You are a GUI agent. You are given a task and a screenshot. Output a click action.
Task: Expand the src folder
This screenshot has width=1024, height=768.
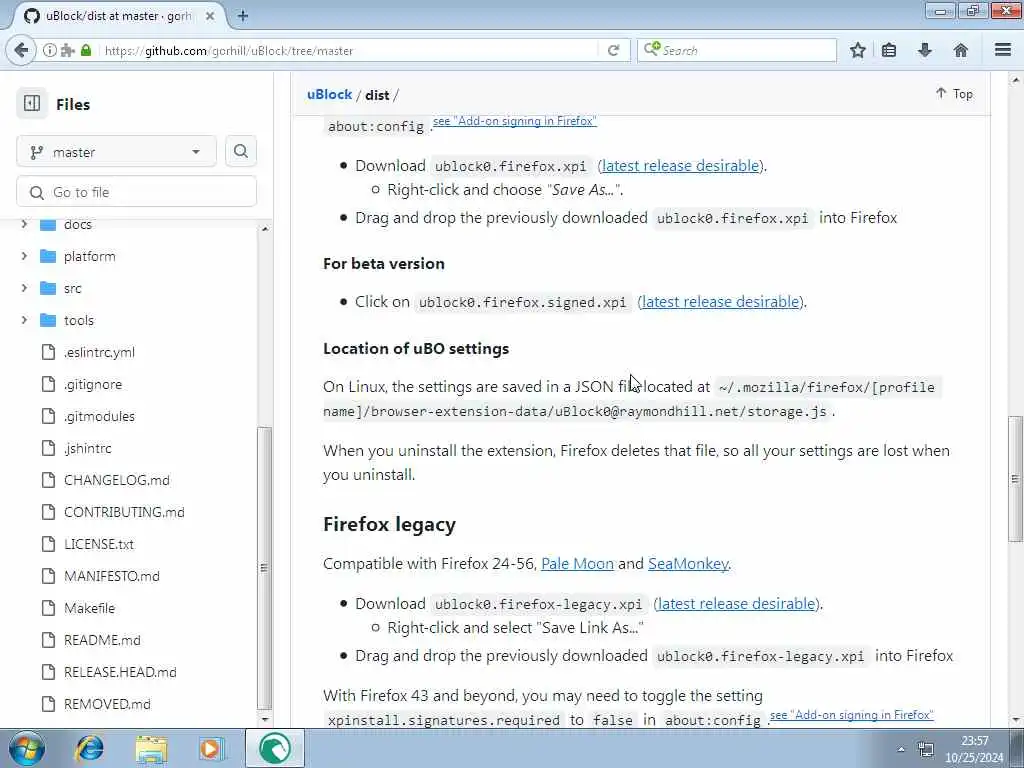coord(24,288)
